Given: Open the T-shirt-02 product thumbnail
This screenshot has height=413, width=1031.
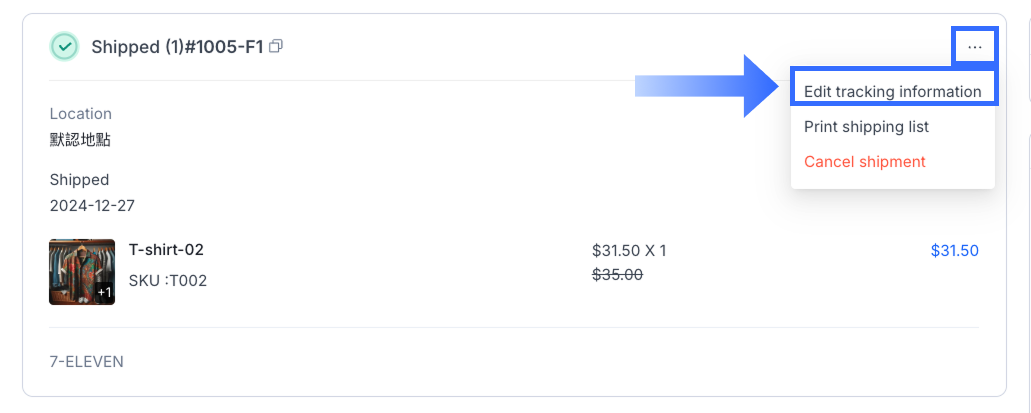Looking at the screenshot, I should (81, 270).
